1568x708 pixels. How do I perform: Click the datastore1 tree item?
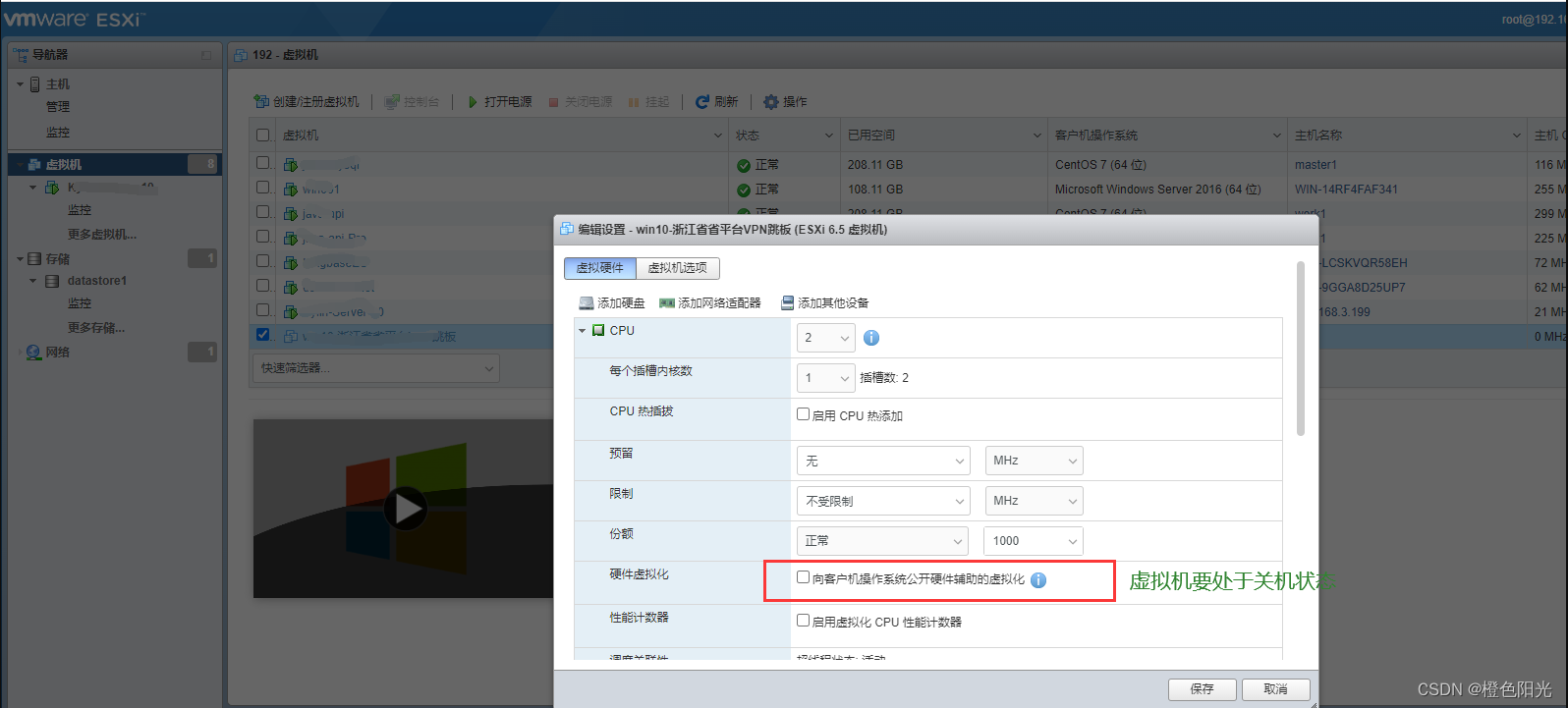click(96, 281)
